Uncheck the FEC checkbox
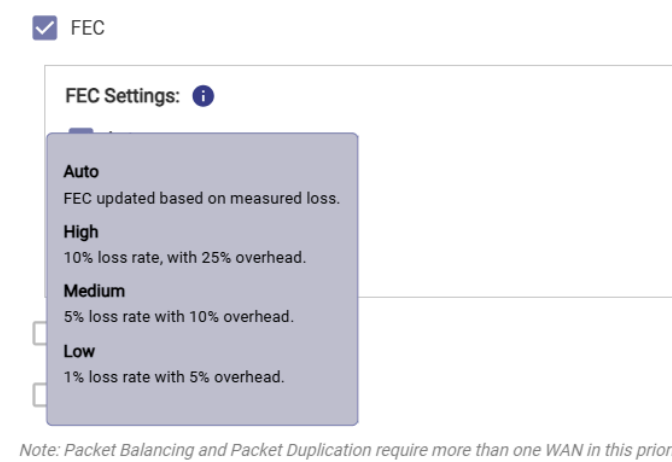This screenshot has width=672, height=462. coord(45,28)
